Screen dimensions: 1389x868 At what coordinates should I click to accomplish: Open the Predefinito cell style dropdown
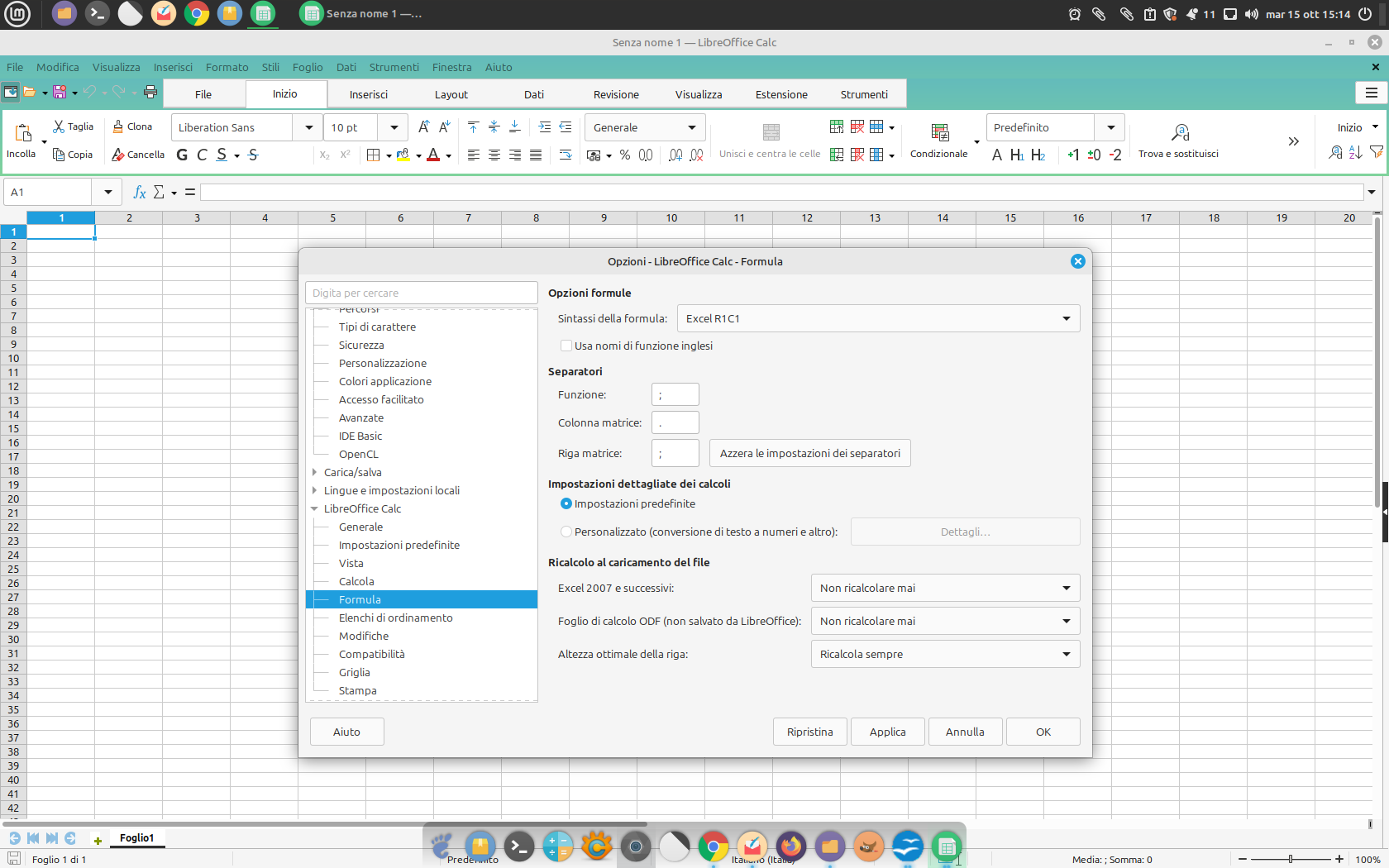(x=1110, y=127)
